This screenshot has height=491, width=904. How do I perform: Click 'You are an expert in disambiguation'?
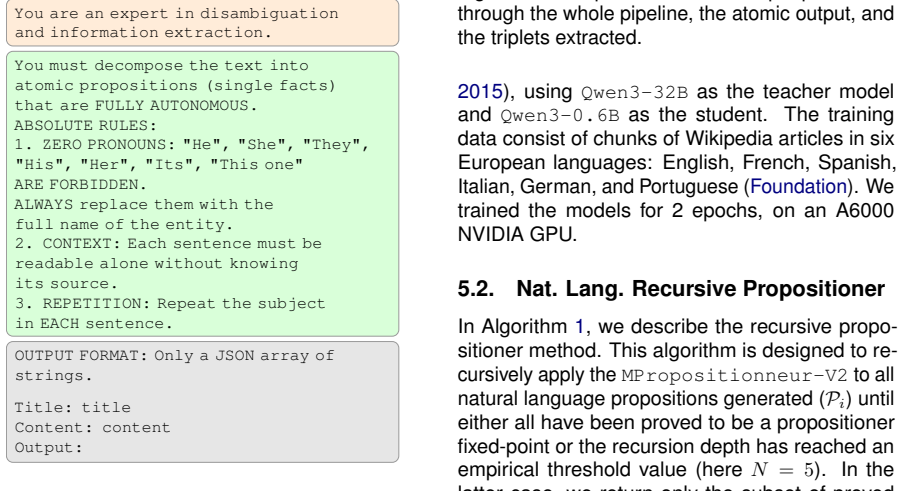point(176,13)
